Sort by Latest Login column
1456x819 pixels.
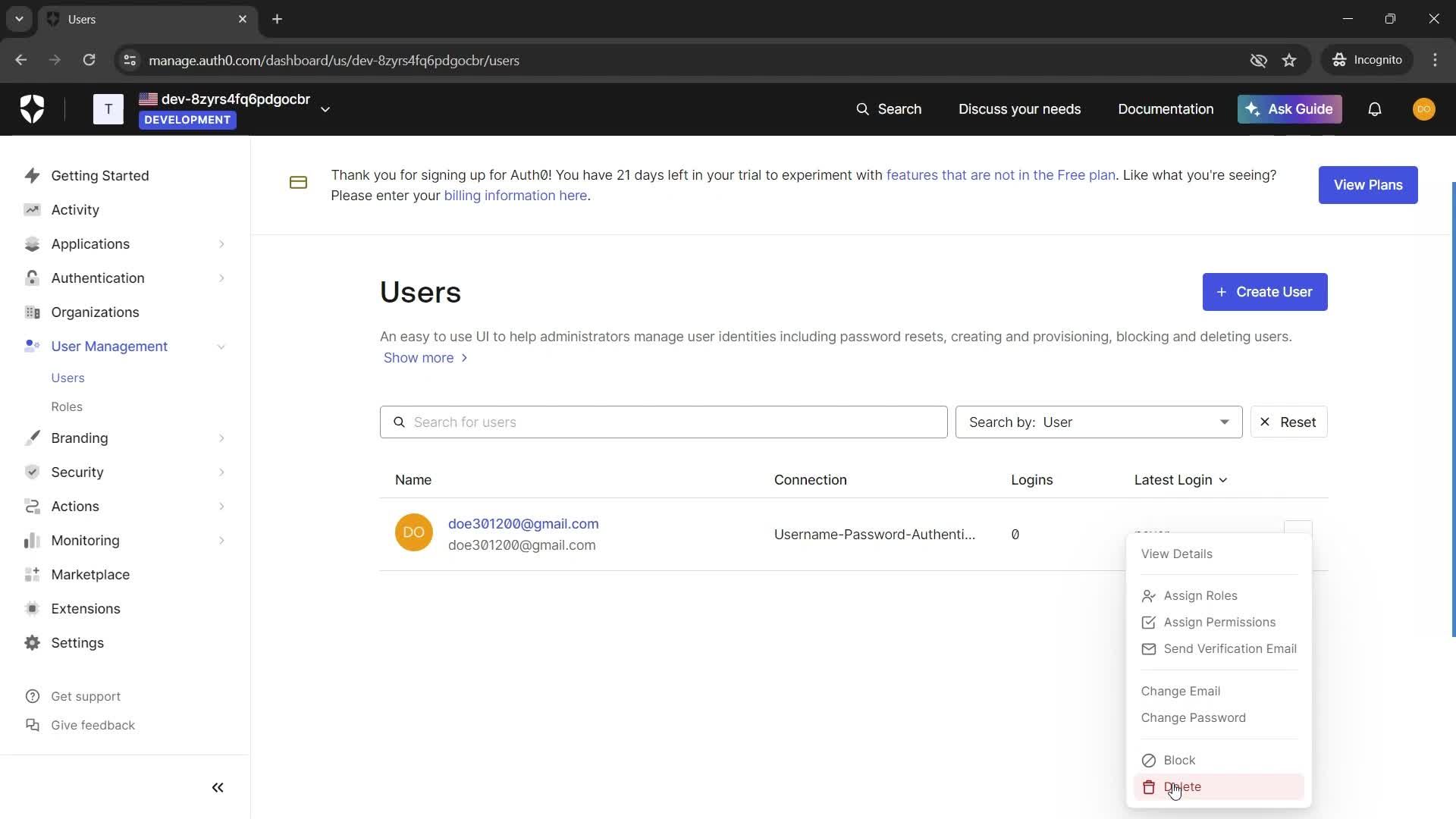pyautogui.click(x=1181, y=480)
